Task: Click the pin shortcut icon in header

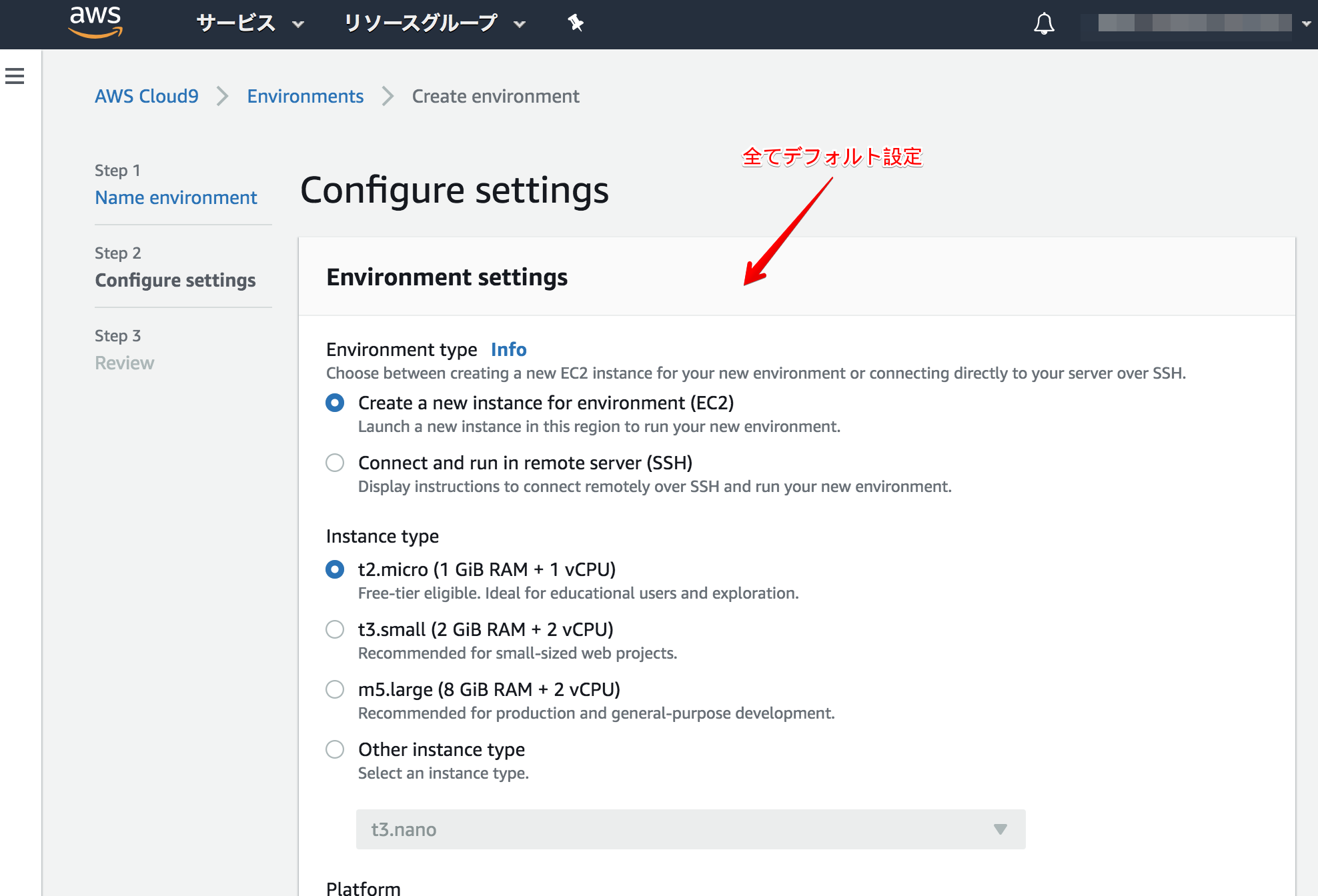Action: (576, 23)
